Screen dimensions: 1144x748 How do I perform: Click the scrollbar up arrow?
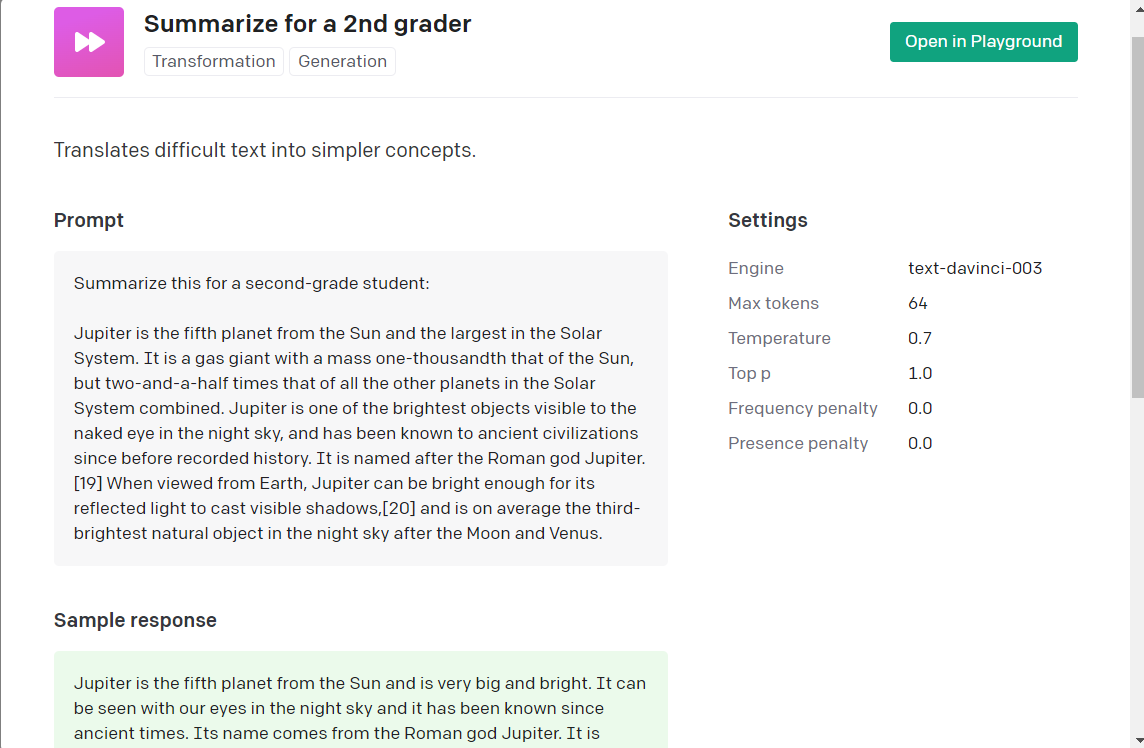click(x=1137, y=7)
